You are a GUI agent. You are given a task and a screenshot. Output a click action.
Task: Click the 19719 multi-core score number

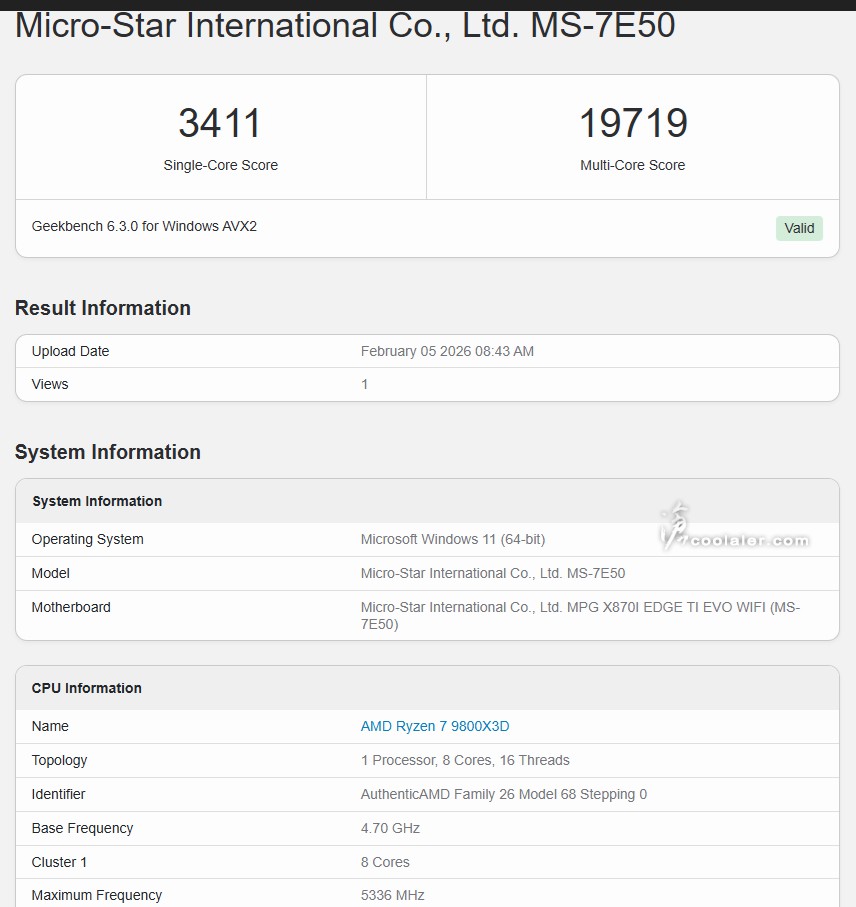tap(633, 123)
